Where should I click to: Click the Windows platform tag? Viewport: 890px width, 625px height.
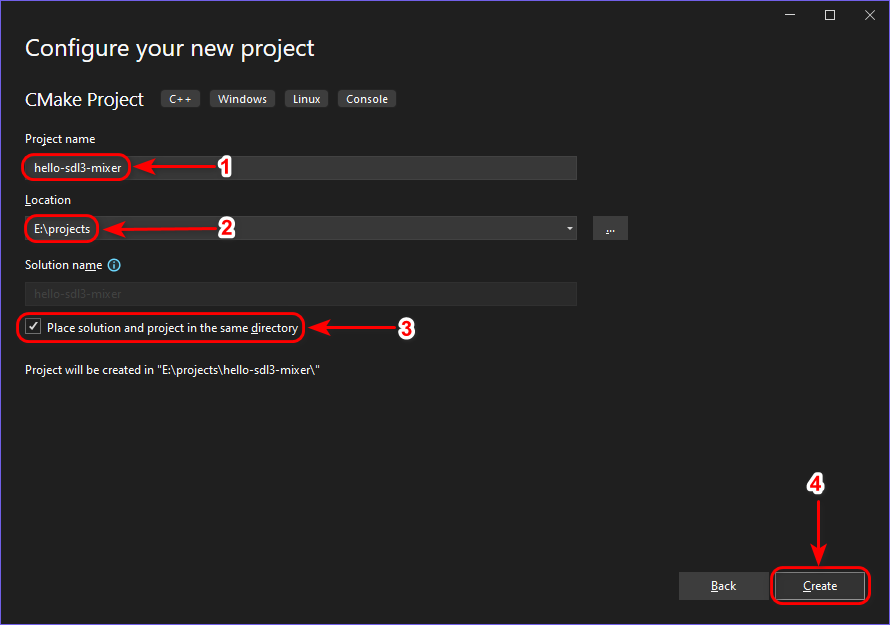(x=242, y=99)
